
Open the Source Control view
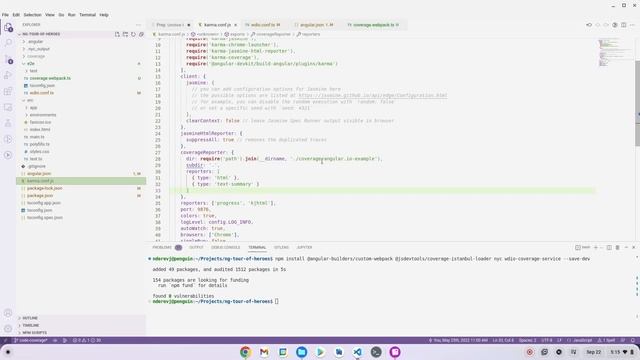8,59
